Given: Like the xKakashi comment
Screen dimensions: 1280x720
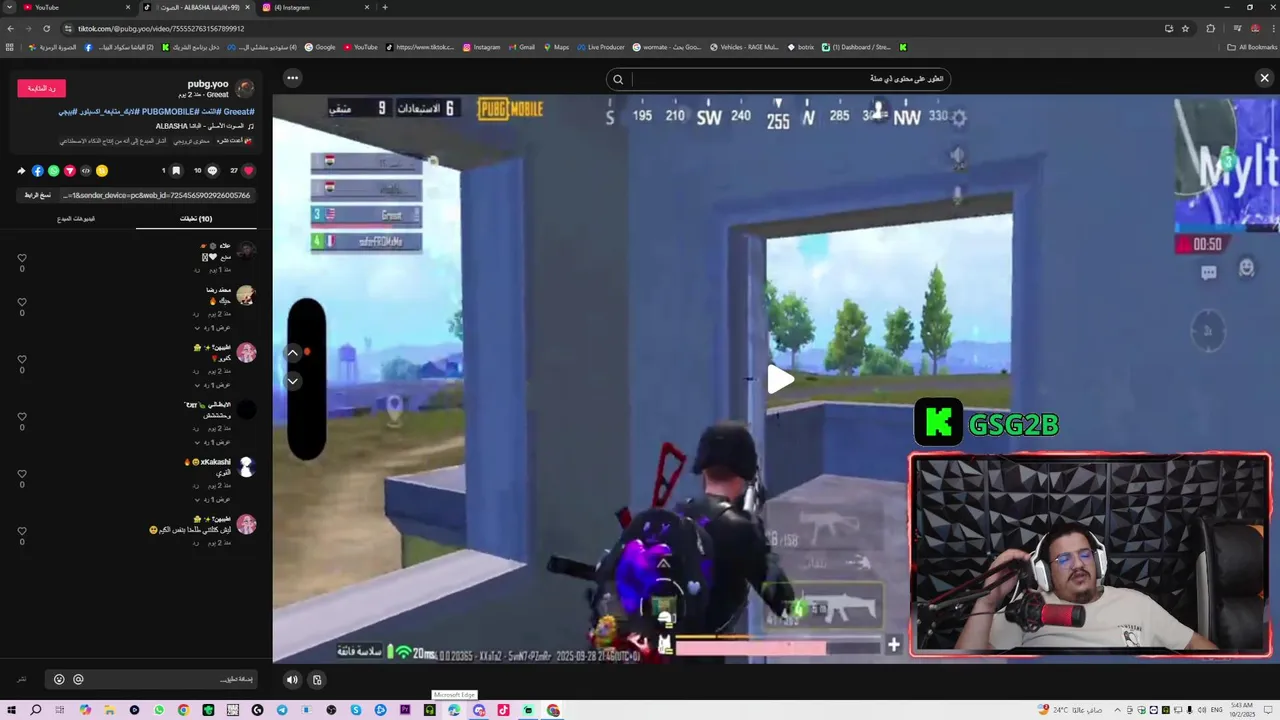Looking at the screenshot, I should coord(22,474).
